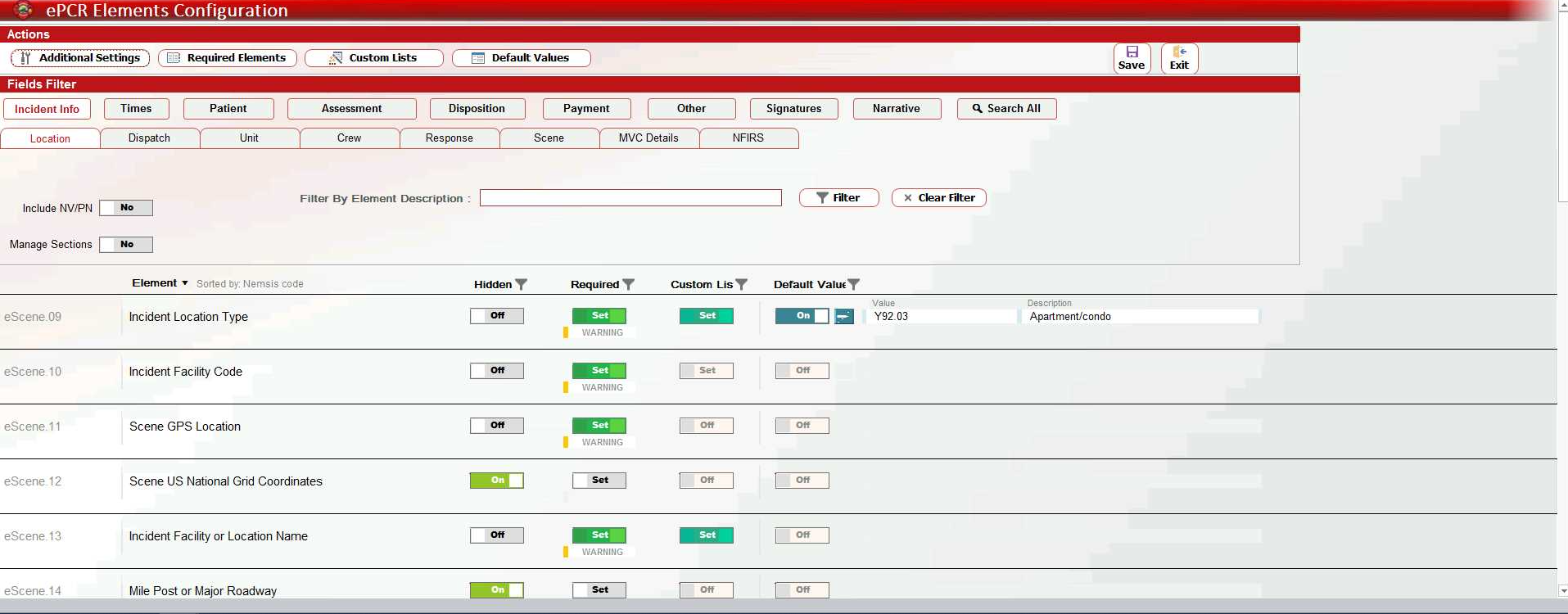Click the Hidden column filter funnel icon
The width and height of the screenshot is (1568, 614).
point(521,285)
